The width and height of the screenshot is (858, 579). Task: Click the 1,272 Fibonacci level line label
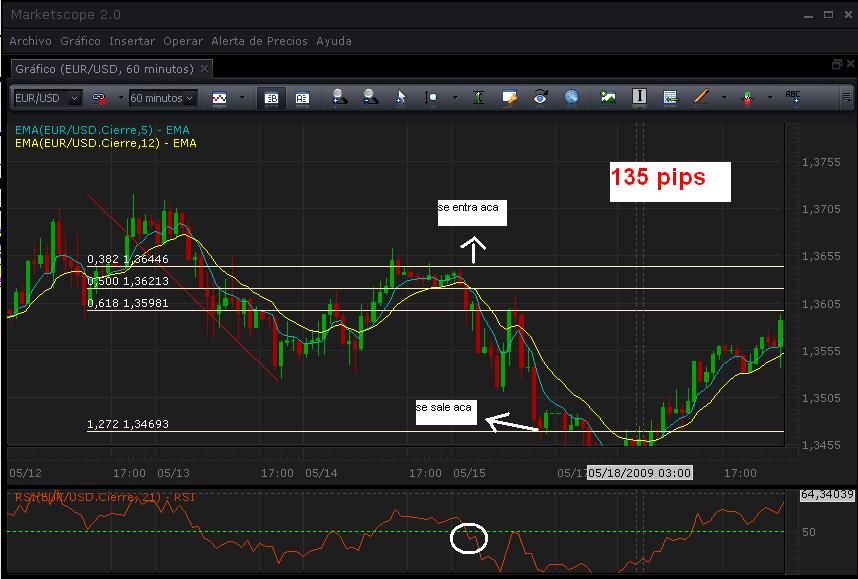click(x=128, y=424)
